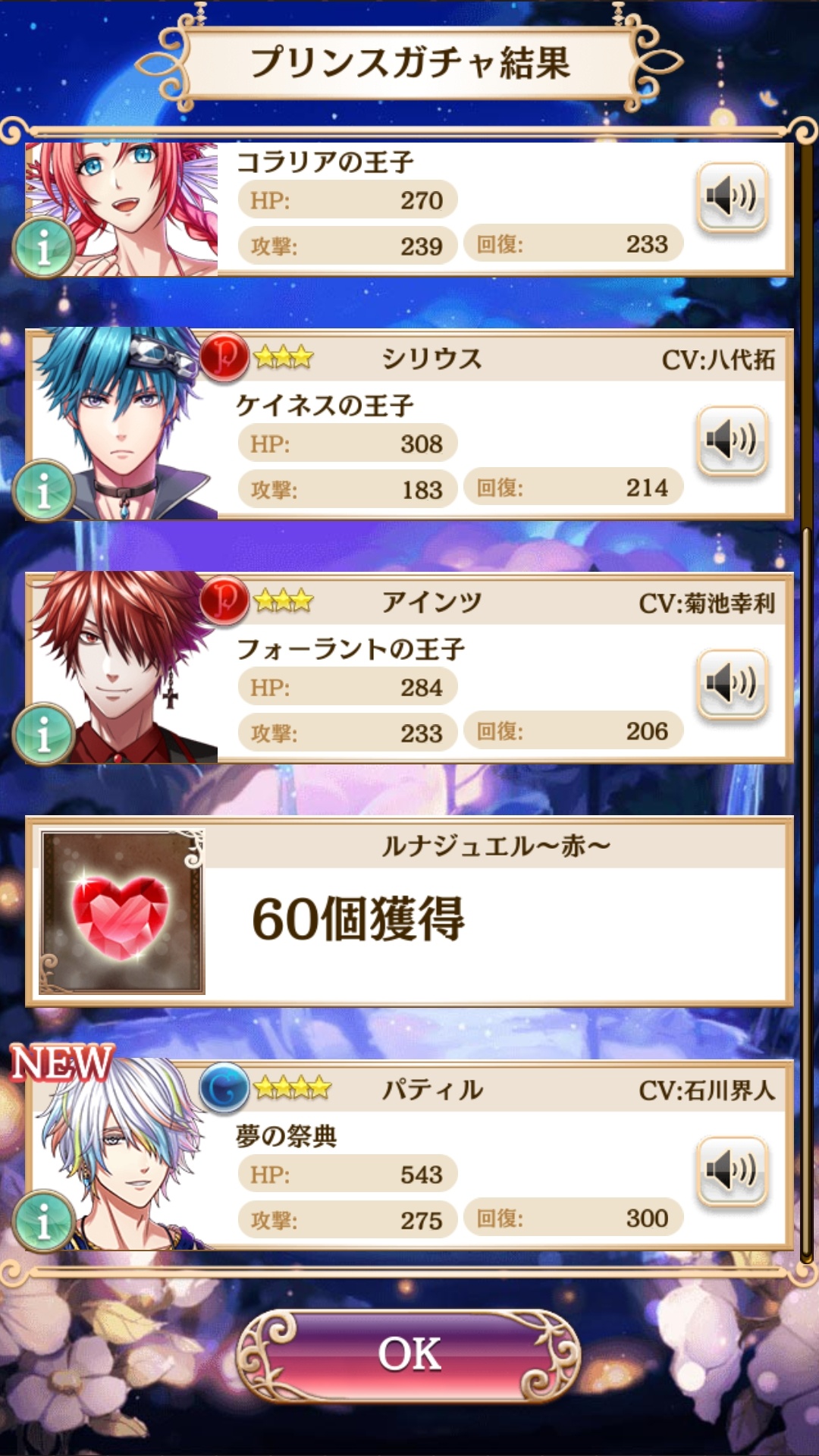This screenshot has height=1456, width=819.
Task: Play Patil voice sample
Action: coord(732,1171)
